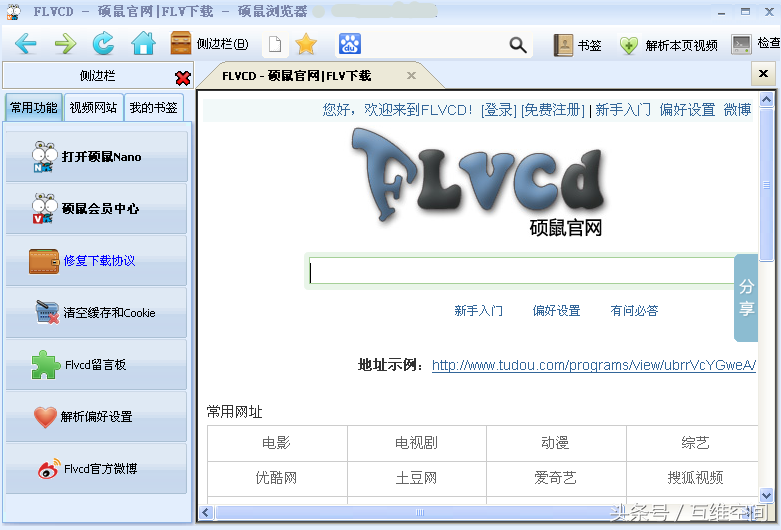The width and height of the screenshot is (781, 530).
Task: Click the magnifier search icon
Action: 518,45
